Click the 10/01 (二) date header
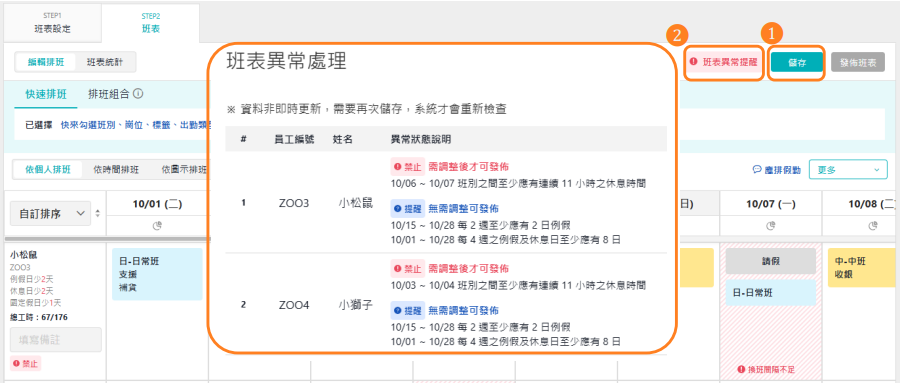This screenshot has height=383, width=900. click(x=157, y=203)
